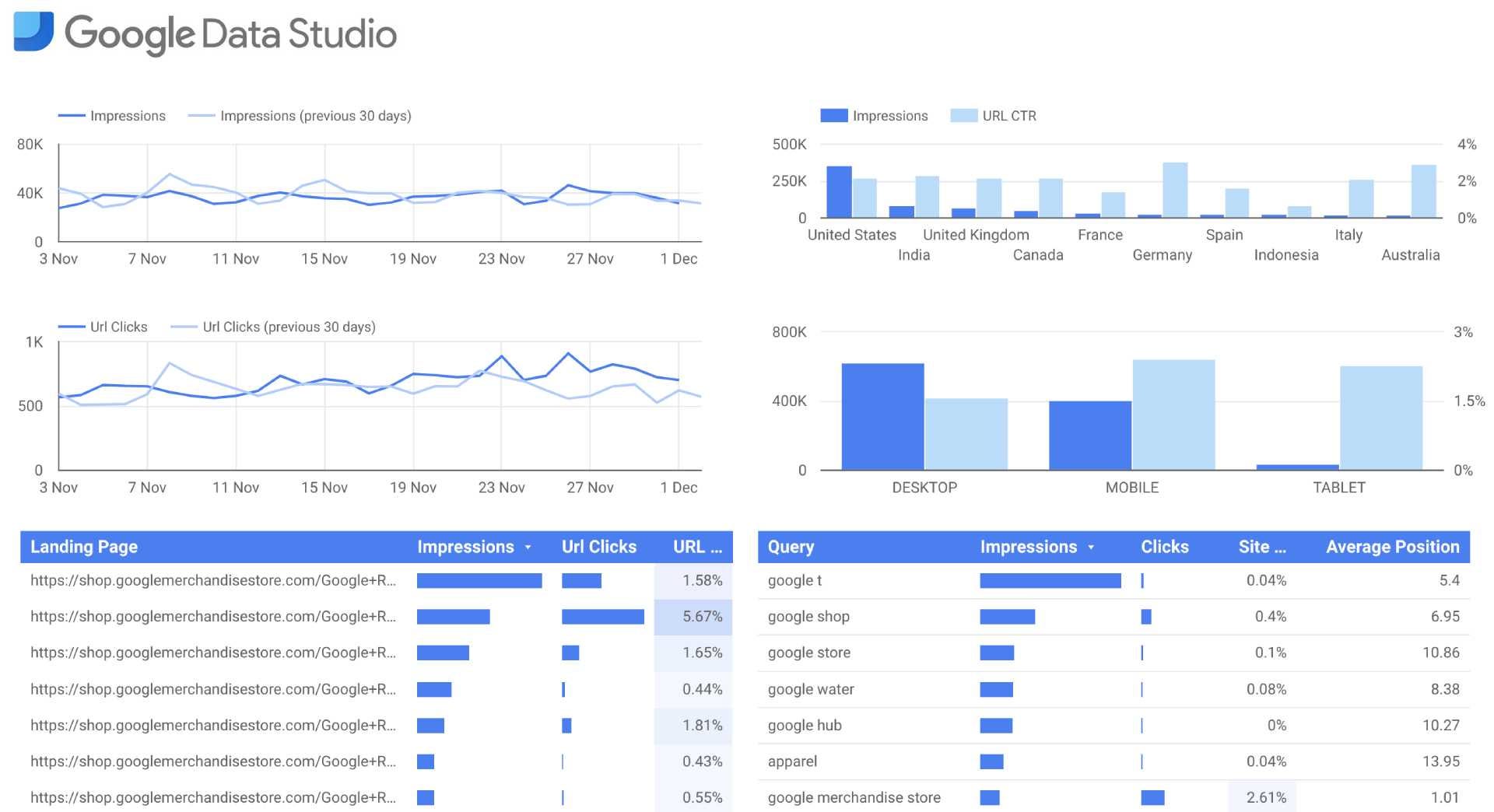Click the United Kingdom axis label
This screenshot has width=1494, height=812.
pos(976,235)
